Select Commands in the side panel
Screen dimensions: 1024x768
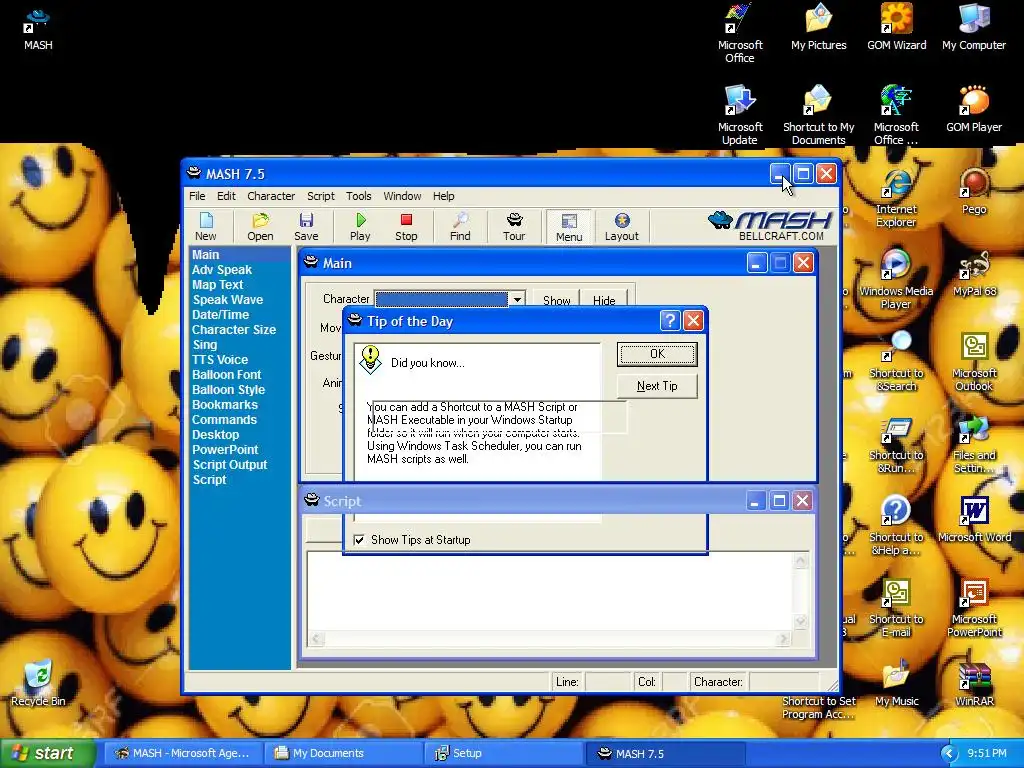click(224, 420)
